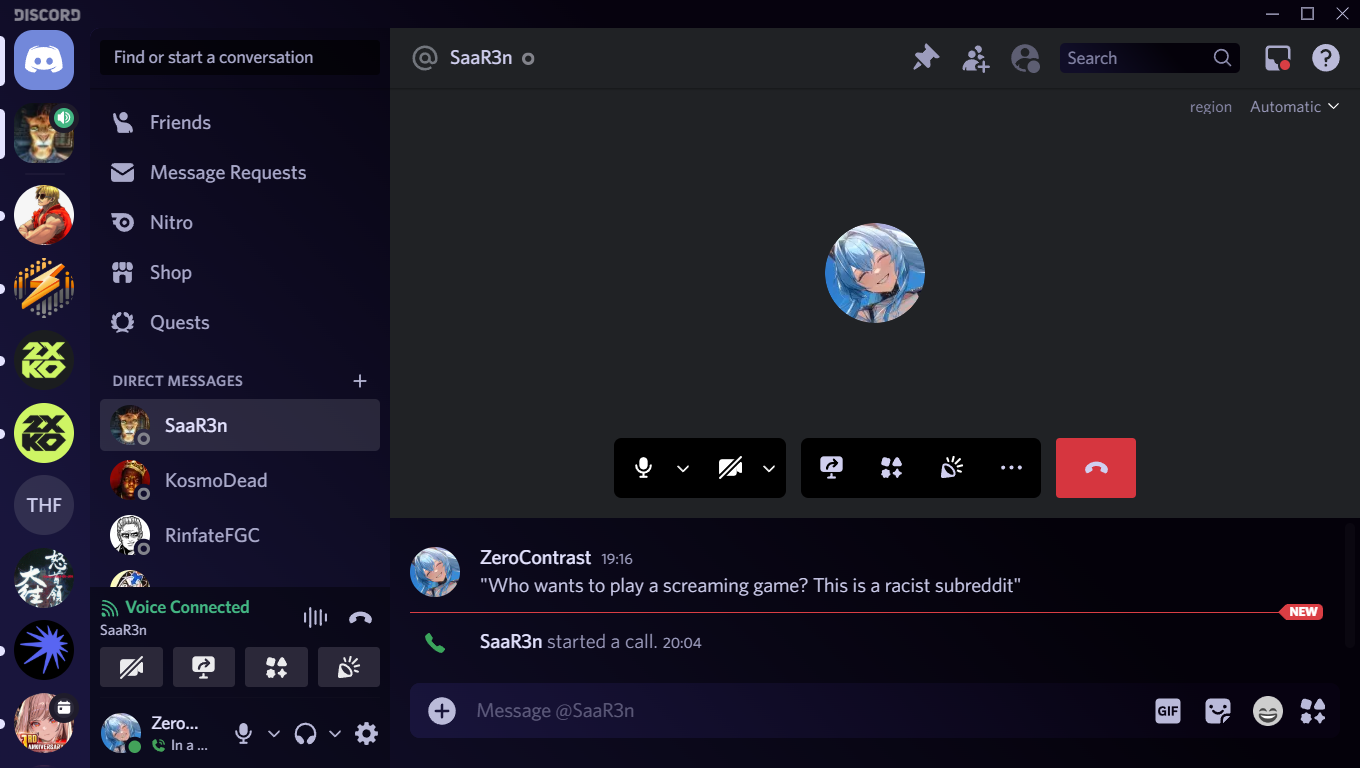Open the dark 2XKO server icon
The image size is (1360, 768).
(44, 360)
